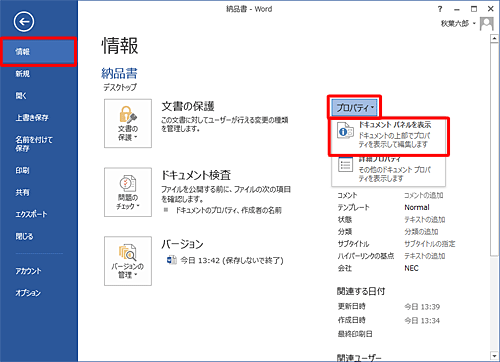This screenshot has width=500, height=362.
Task: Click the 納品書 document title
Action: pos(119,74)
